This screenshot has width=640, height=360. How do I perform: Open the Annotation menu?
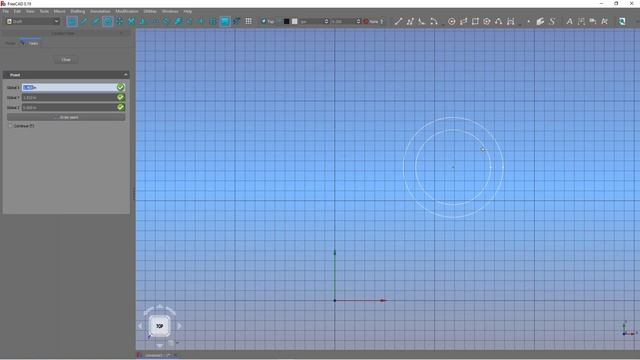coord(100,11)
